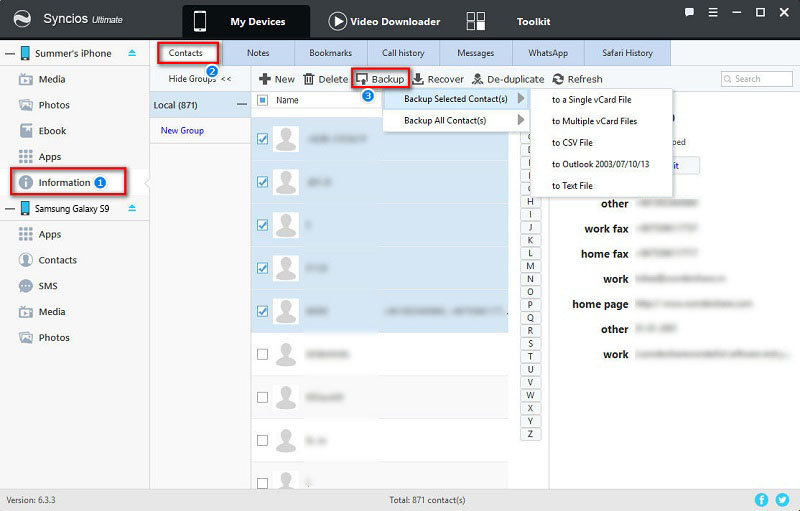The height and width of the screenshot is (511, 800).
Task: Click the Syncios logo icon
Action: (x=22, y=19)
